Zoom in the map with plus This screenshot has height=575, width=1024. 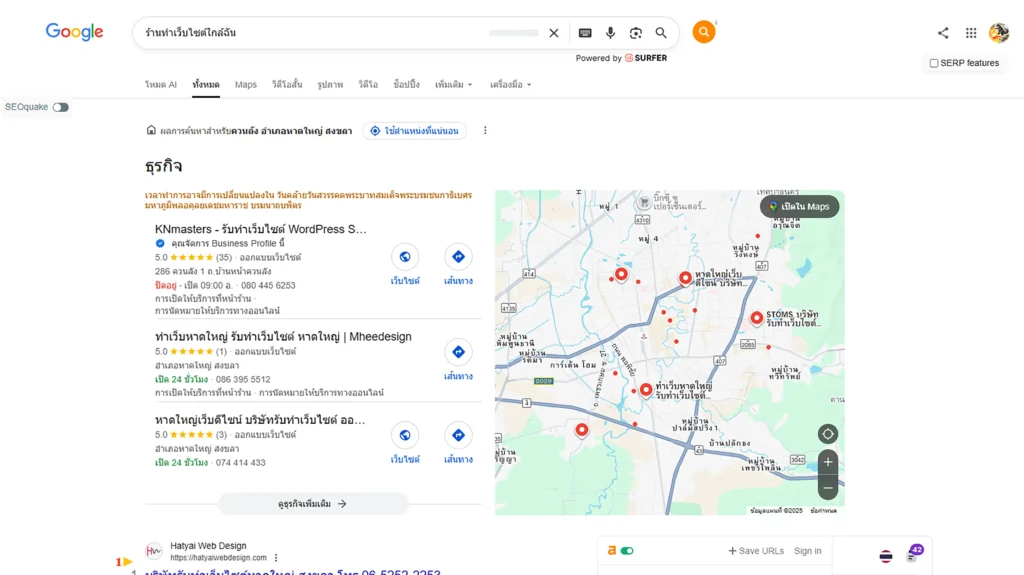point(827,462)
